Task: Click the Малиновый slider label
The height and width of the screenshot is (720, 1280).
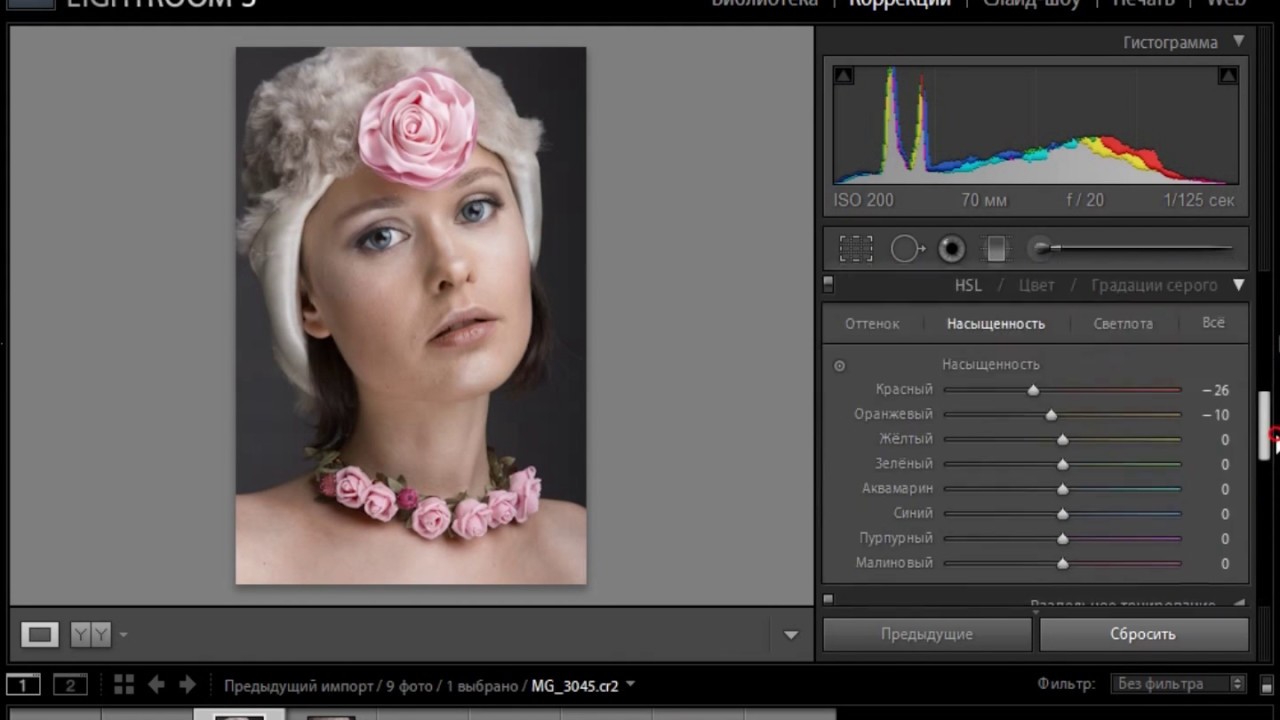Action: pos(894,563)
